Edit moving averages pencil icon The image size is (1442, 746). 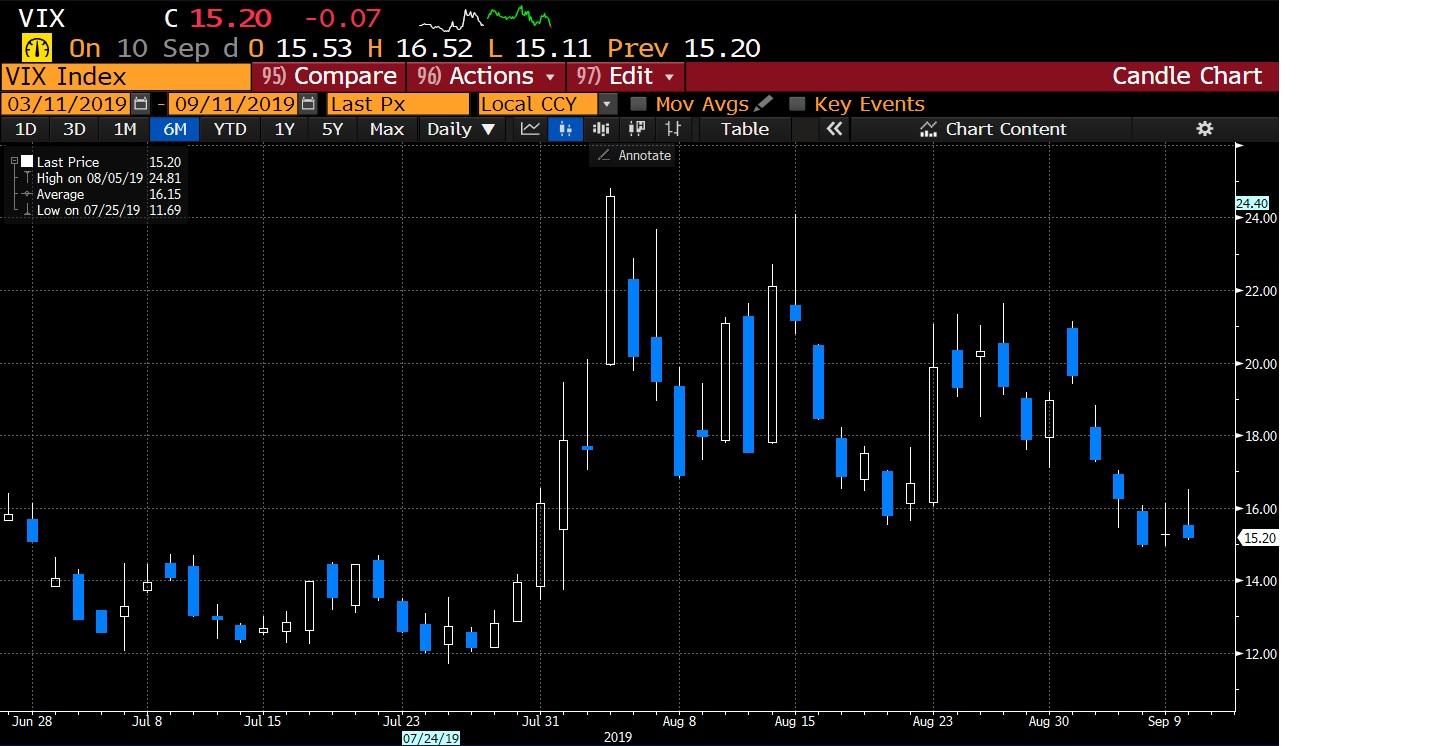pyautogui.click(x=764, y=104)
